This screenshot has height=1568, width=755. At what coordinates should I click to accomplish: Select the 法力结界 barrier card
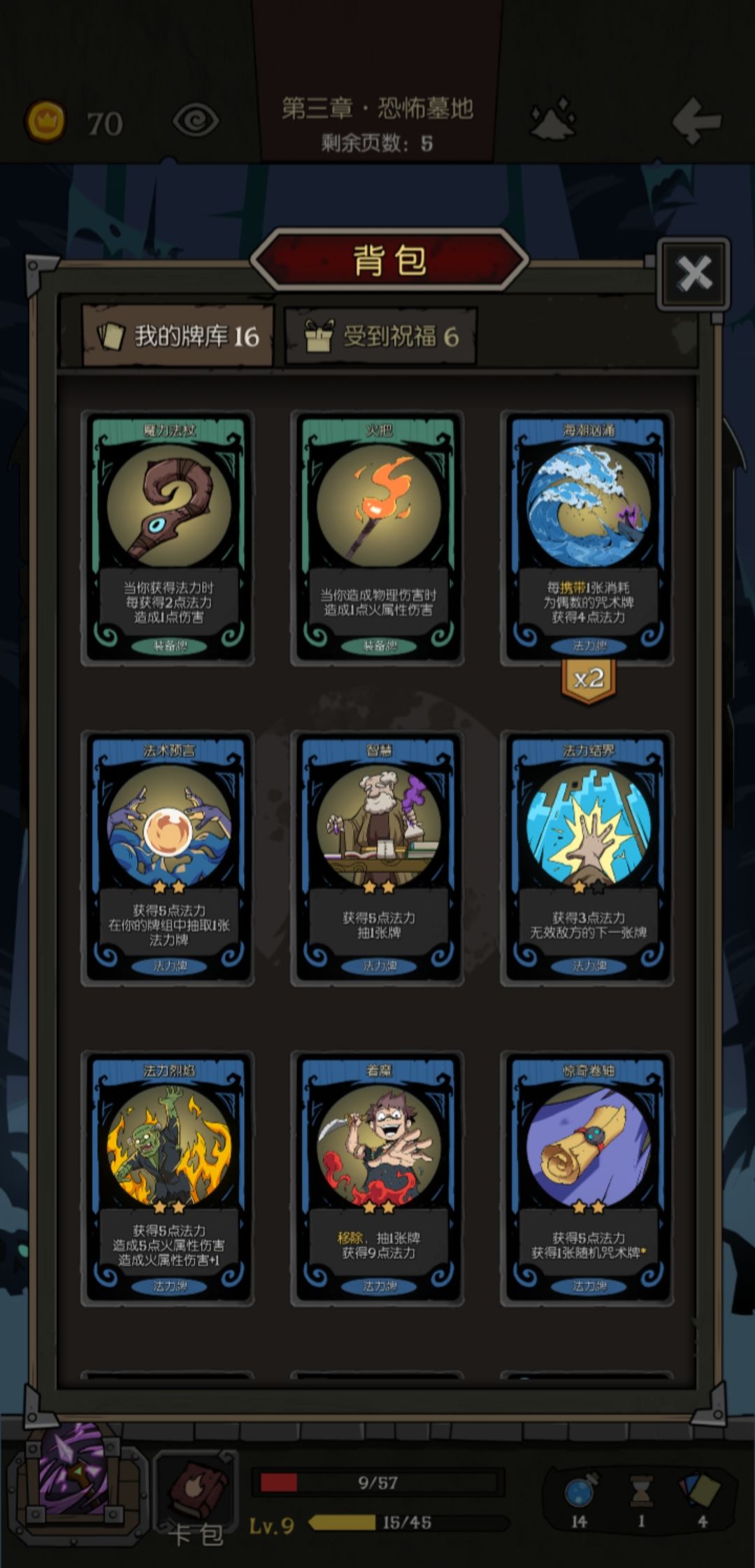(588, 858)
